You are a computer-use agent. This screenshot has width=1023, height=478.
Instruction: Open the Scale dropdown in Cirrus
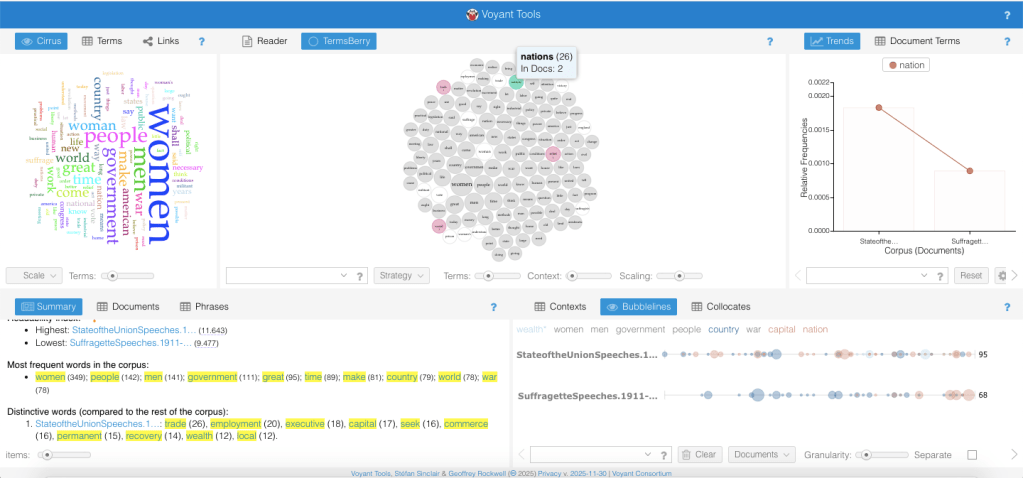34,275
